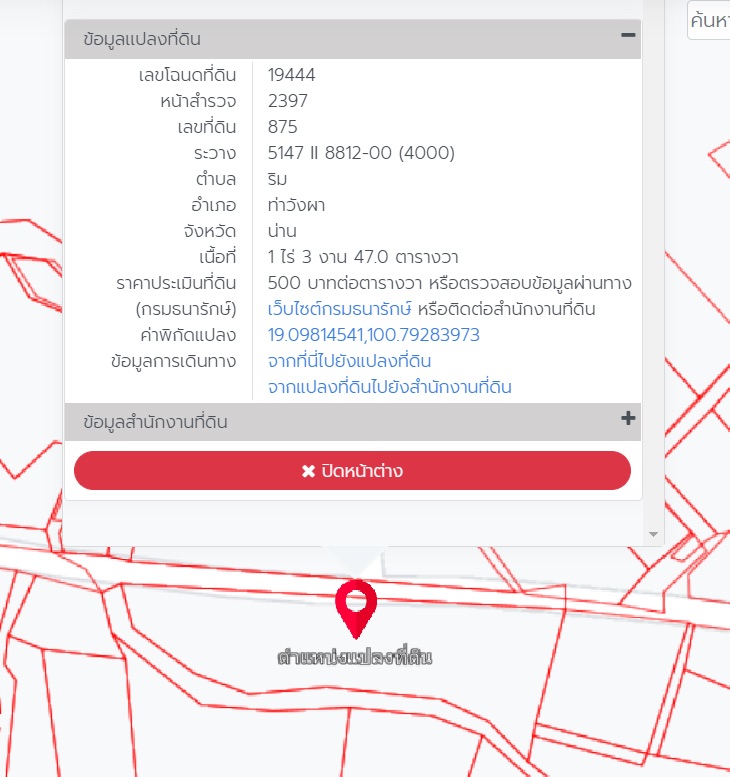The width and height of the screenshot is (730, 777).
Task: Click the 500 บาทต่อตารางวา appraisal text
Action: [x=345, y=283]
